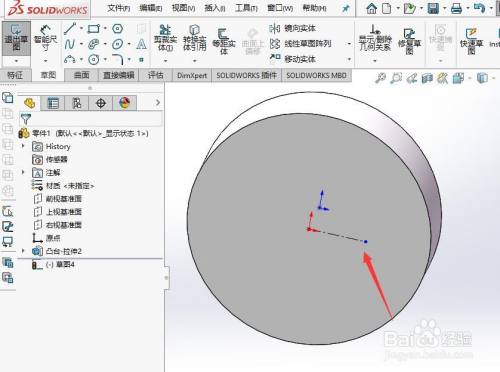
Task: Open the 插入(I) menu
Action: [x=215, y=8]
